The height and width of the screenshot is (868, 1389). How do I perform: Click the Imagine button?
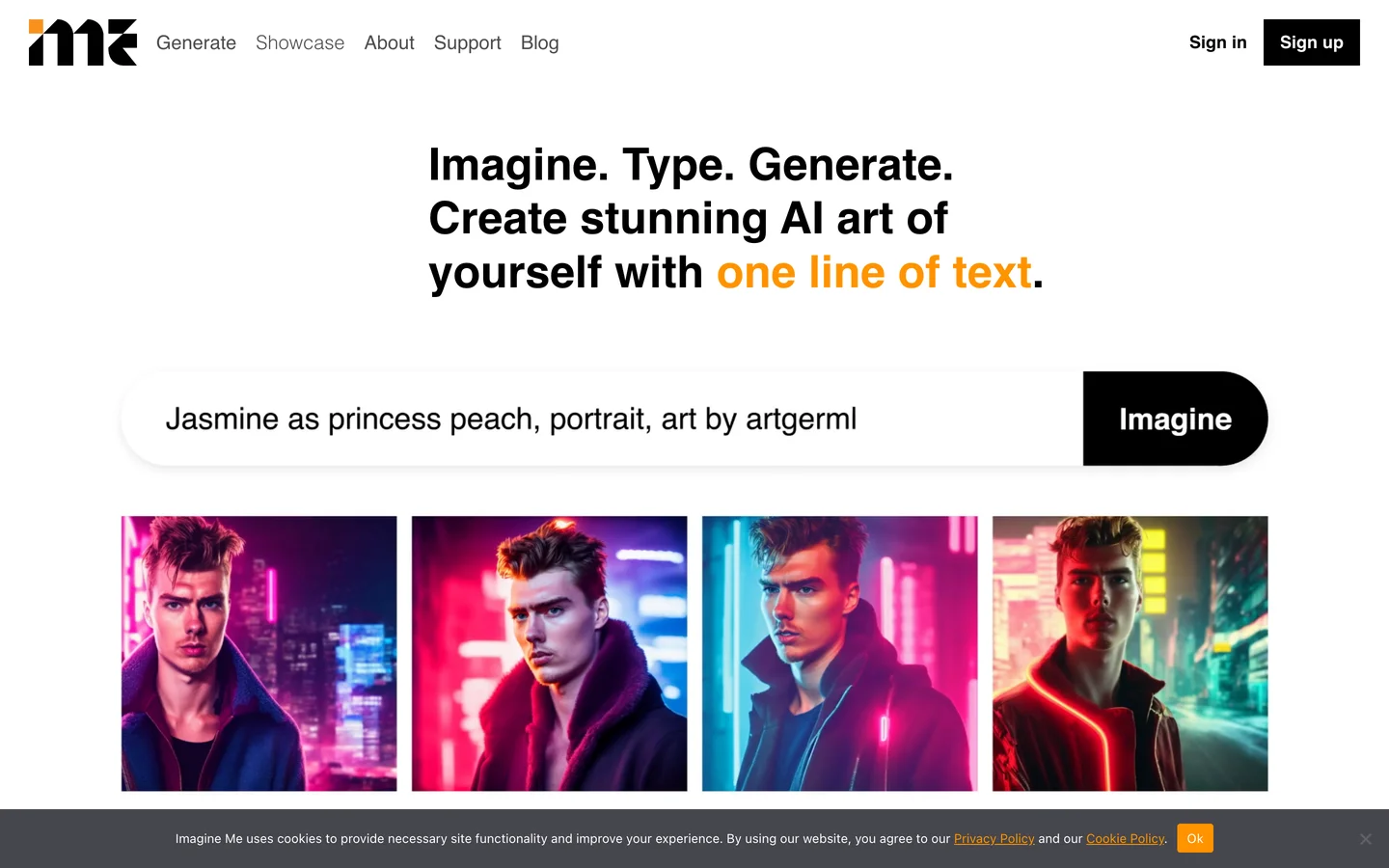tap(1175, 419)
